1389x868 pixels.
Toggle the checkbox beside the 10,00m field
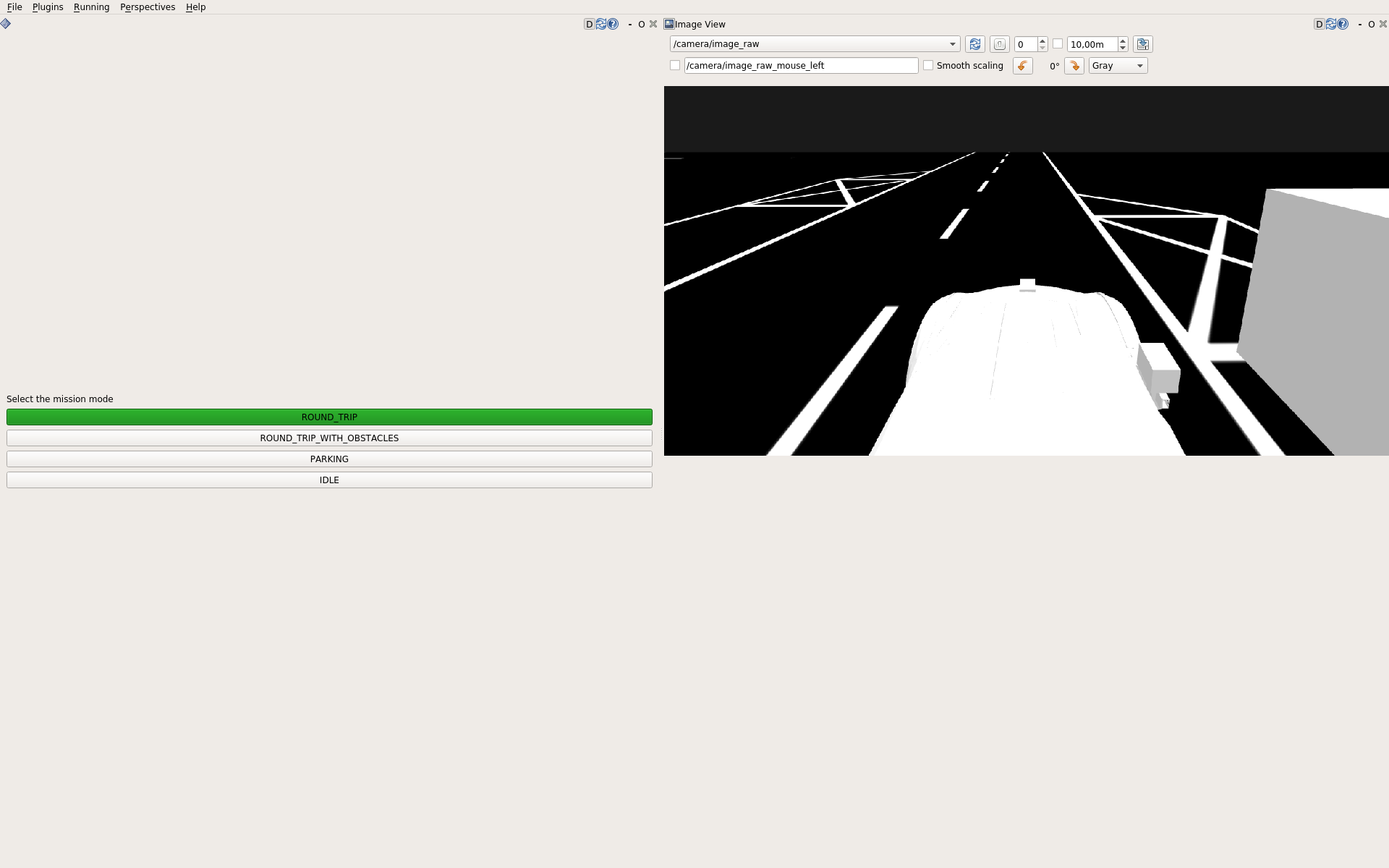click(1058, 44)
